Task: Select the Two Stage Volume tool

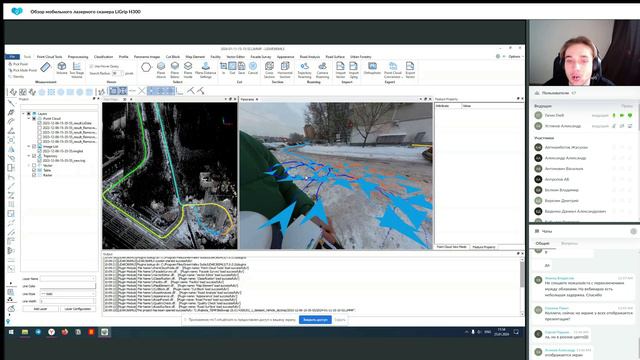Action: pos(77,69)
